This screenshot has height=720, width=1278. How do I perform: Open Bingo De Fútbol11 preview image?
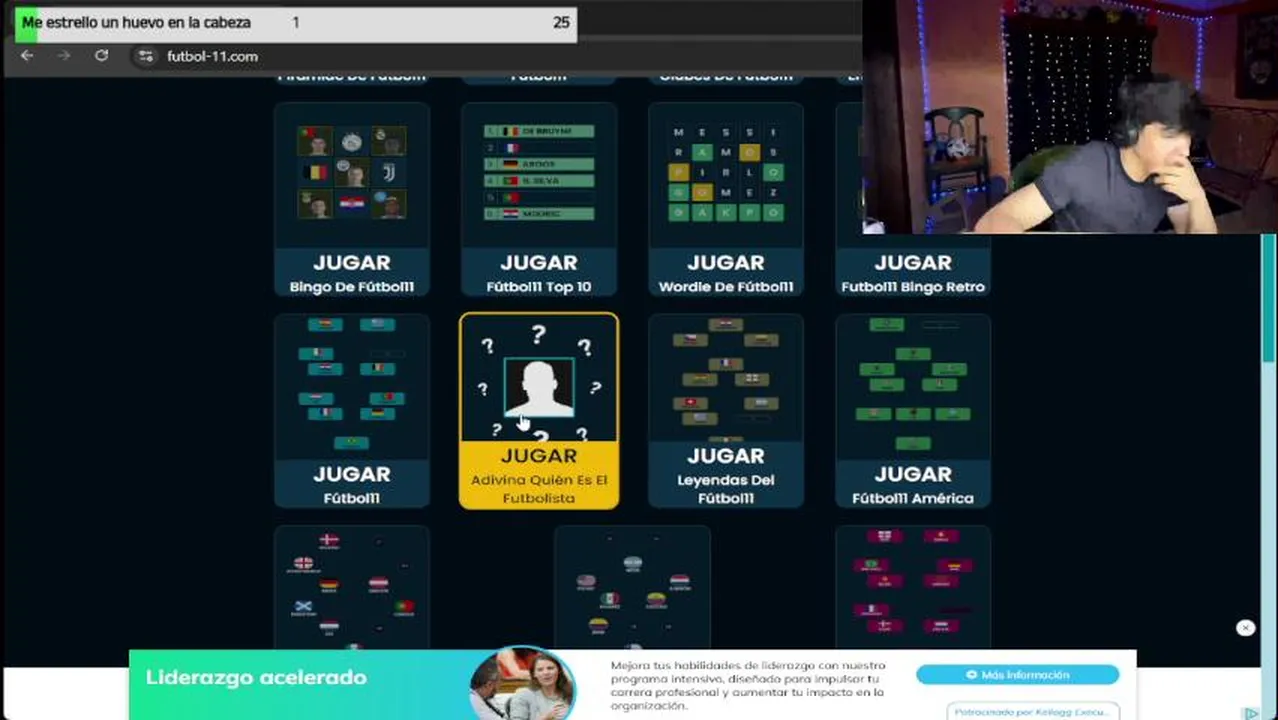352,172
